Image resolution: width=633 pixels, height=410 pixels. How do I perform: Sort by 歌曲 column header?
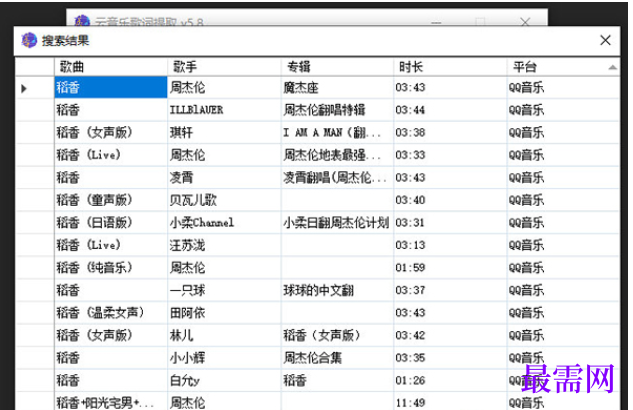(111, 67)
